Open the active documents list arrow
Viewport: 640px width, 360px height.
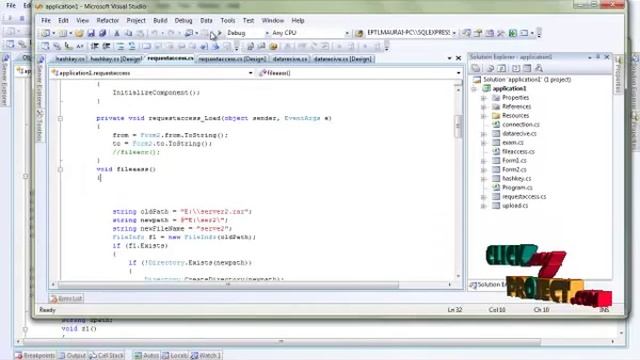click(449, 58)
